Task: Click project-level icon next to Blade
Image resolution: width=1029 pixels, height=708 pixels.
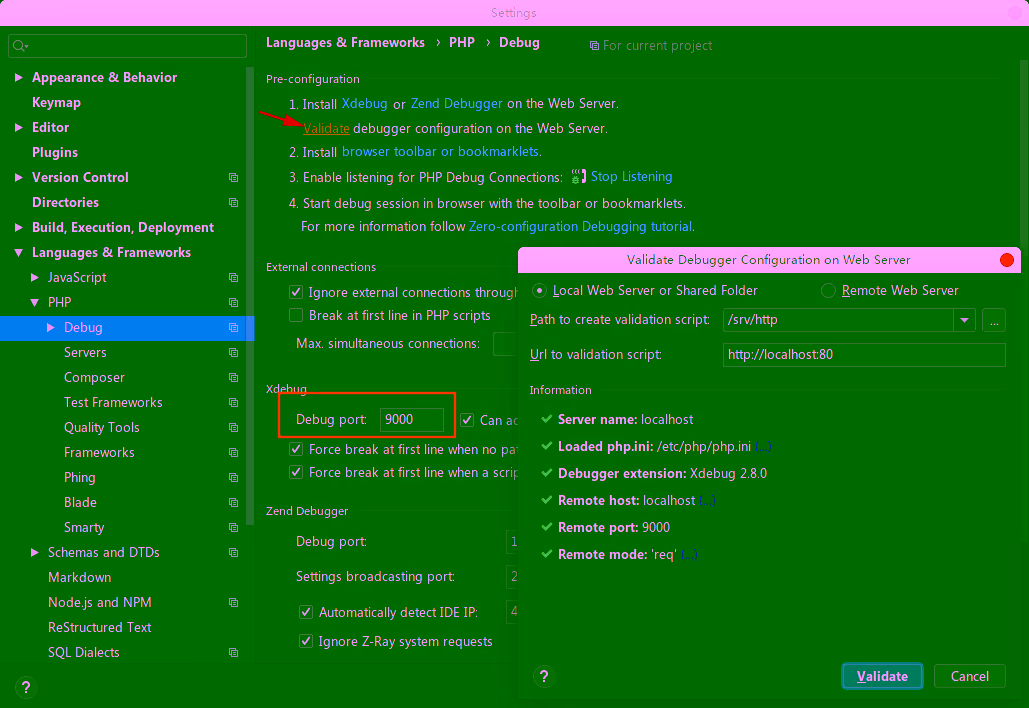Action: click(233, 503)
